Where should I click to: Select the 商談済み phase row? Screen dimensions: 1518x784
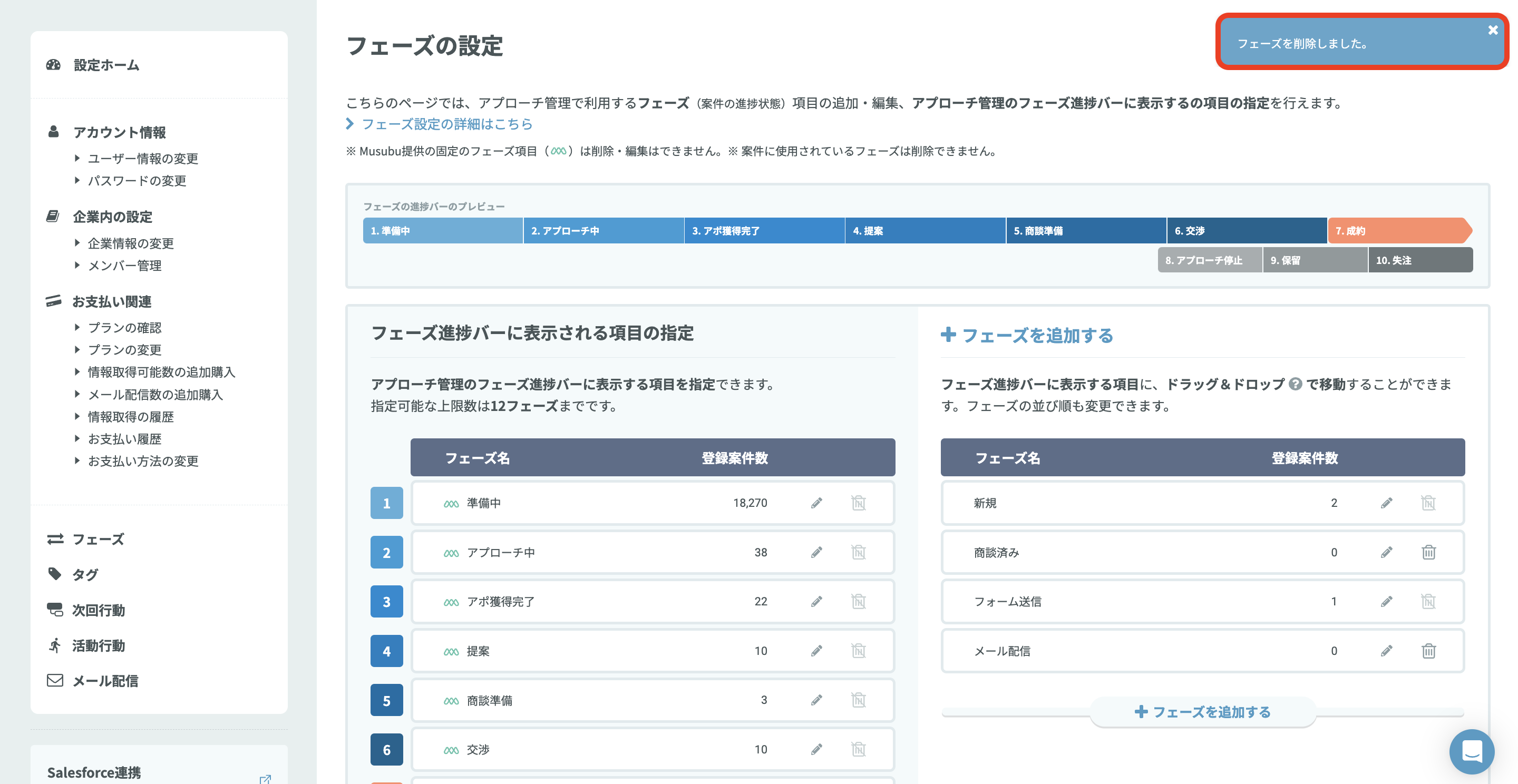point(1203,553)
